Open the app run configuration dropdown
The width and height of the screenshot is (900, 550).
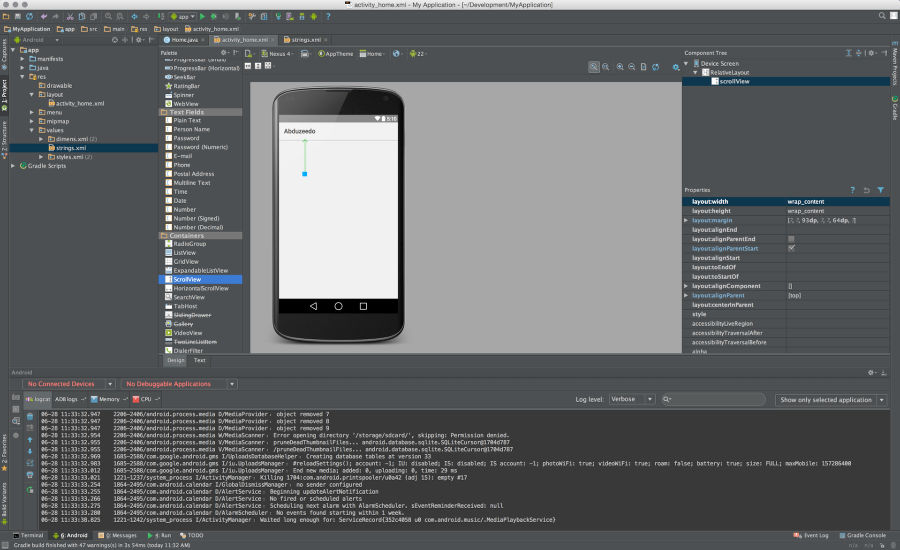(x=183, y=17)
